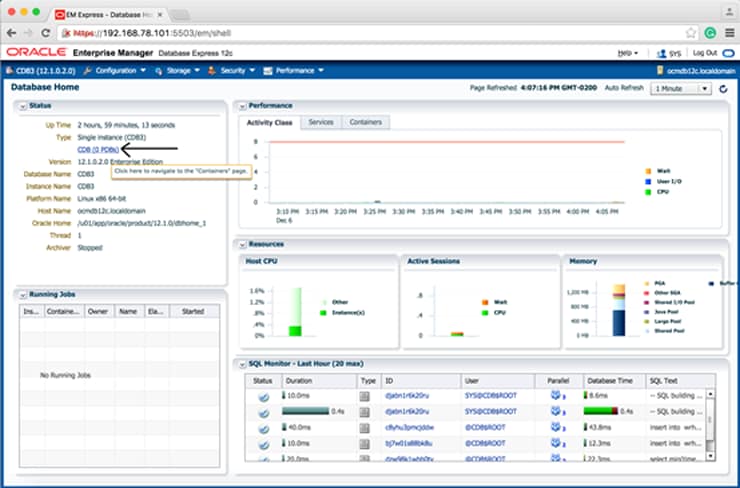Go back using the browser back arrow
This screenshot has width=740, height=488.
click(x=11, y=33)
